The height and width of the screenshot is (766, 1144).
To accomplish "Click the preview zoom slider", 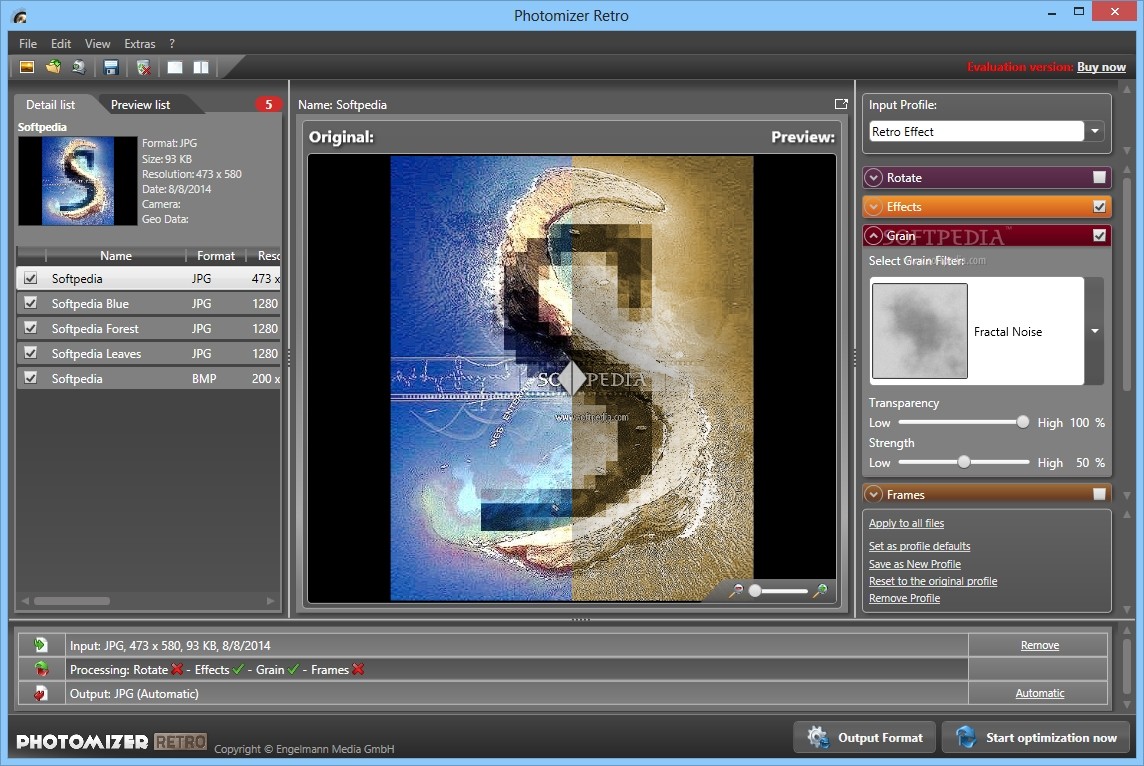I will (x=778, y=590).
